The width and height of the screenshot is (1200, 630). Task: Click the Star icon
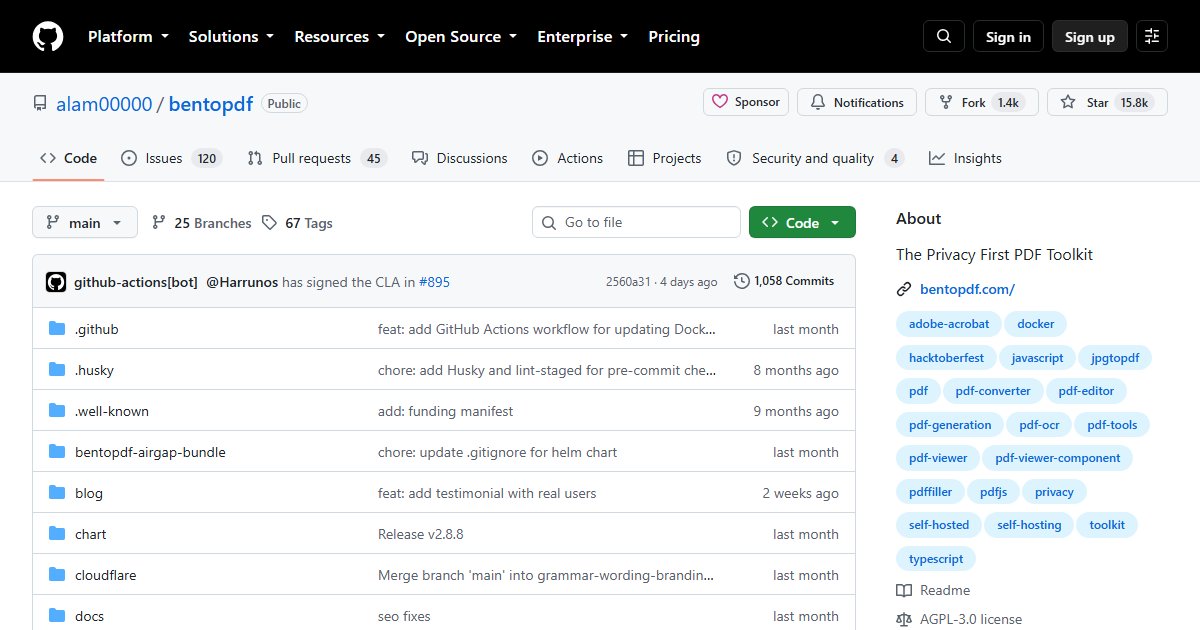[x=1068, y=102]
